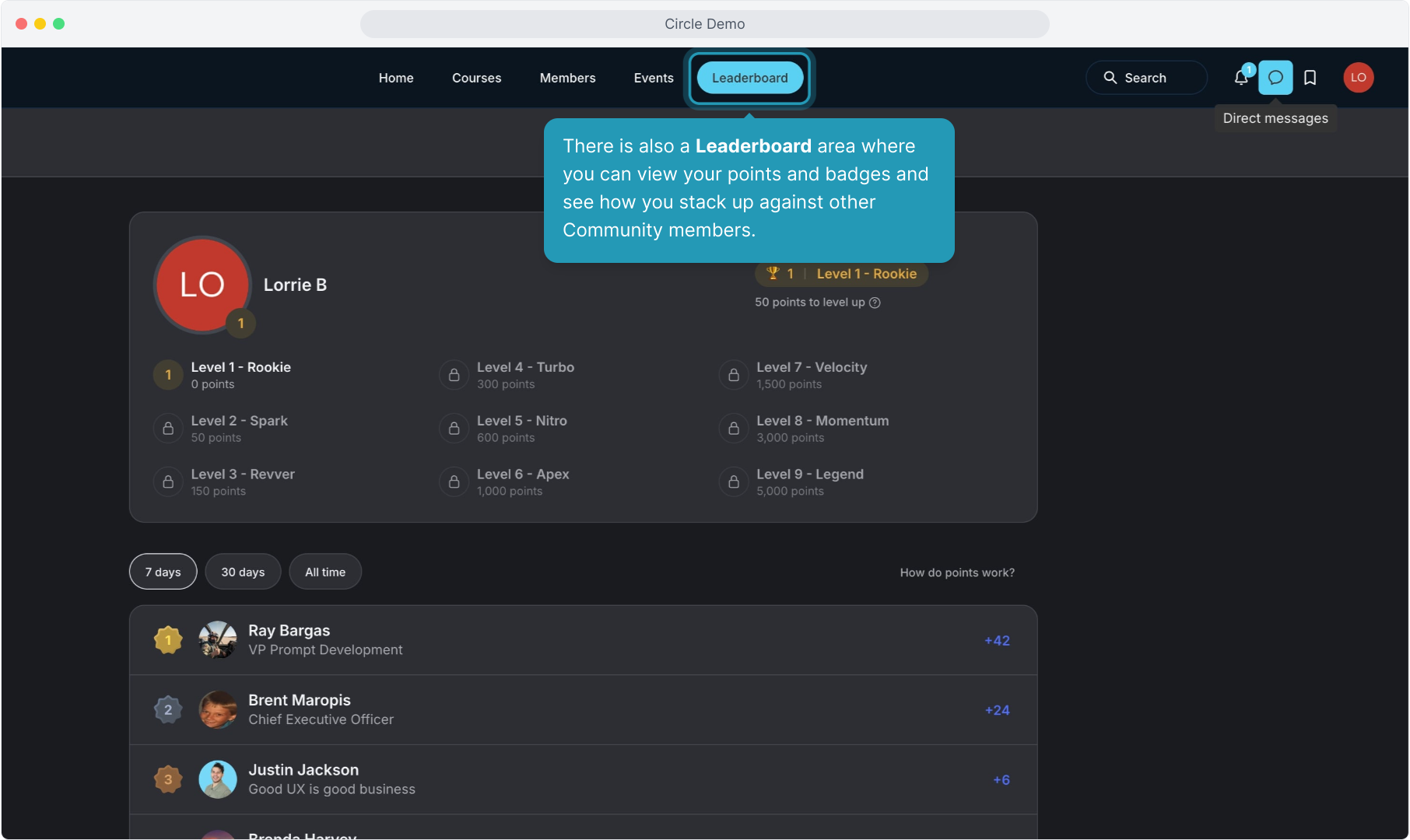1410x840 pixels.
Task: Click the gold rank 1 badge for Ray Bargas
Action: (x=168, y=640)
